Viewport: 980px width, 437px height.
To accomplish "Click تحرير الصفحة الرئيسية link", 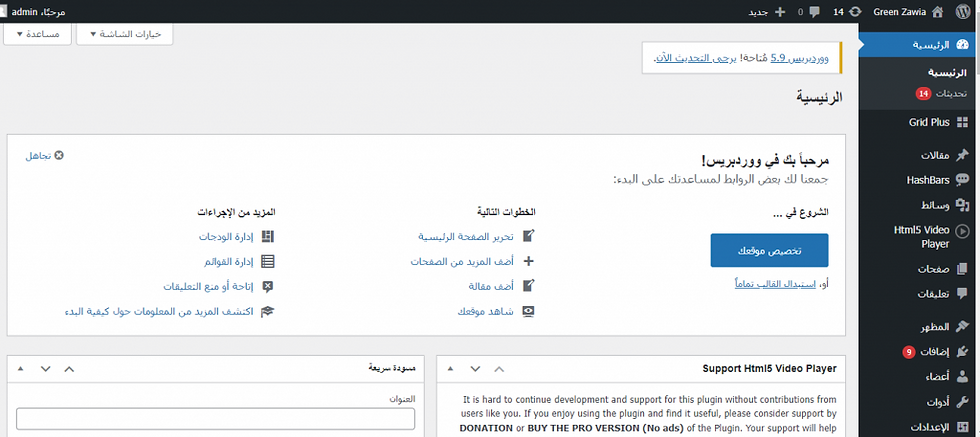I will coord(466,237).
